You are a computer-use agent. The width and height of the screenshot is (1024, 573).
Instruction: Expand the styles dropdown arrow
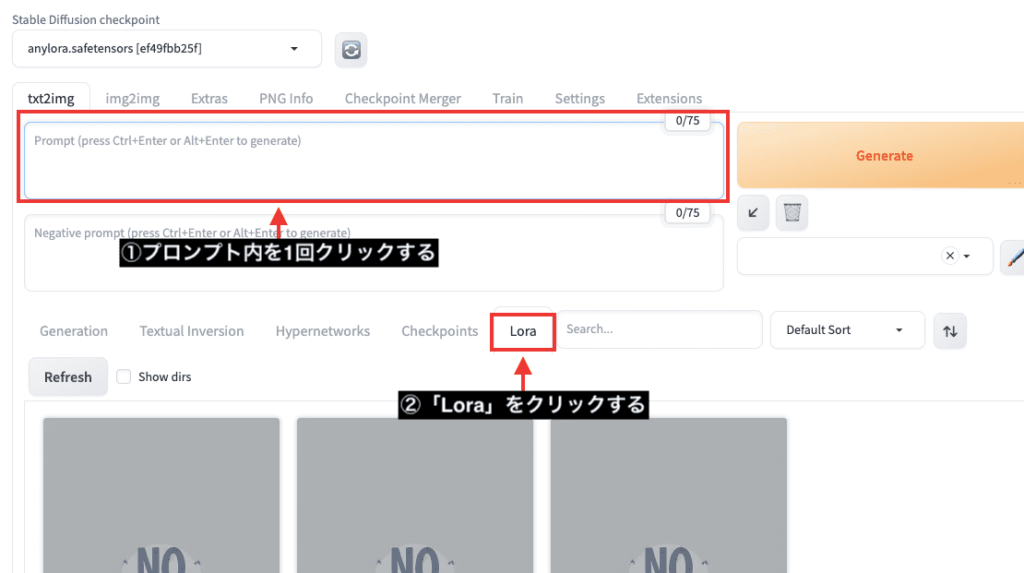click(x=967, y=256)
